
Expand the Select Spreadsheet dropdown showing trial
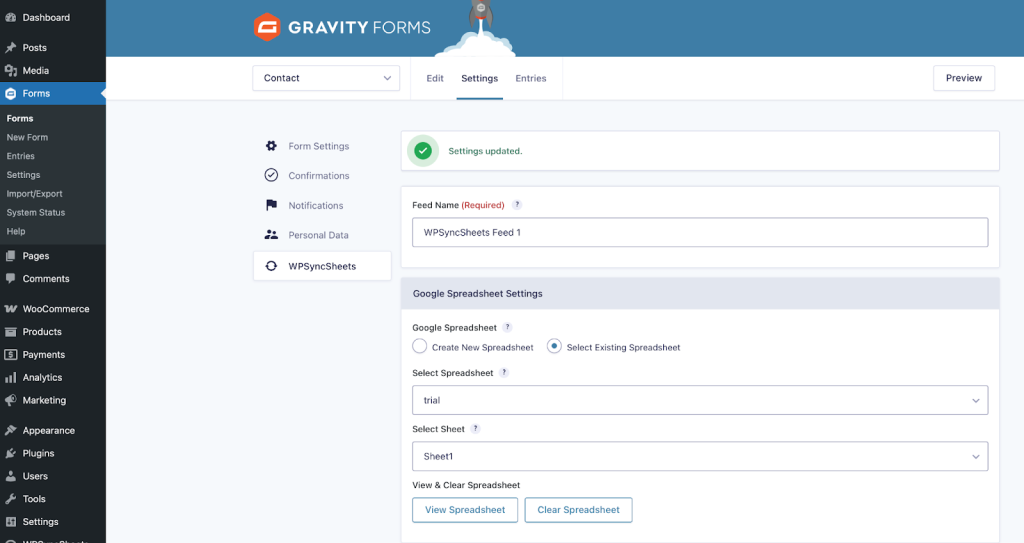[x=699, y=400]
